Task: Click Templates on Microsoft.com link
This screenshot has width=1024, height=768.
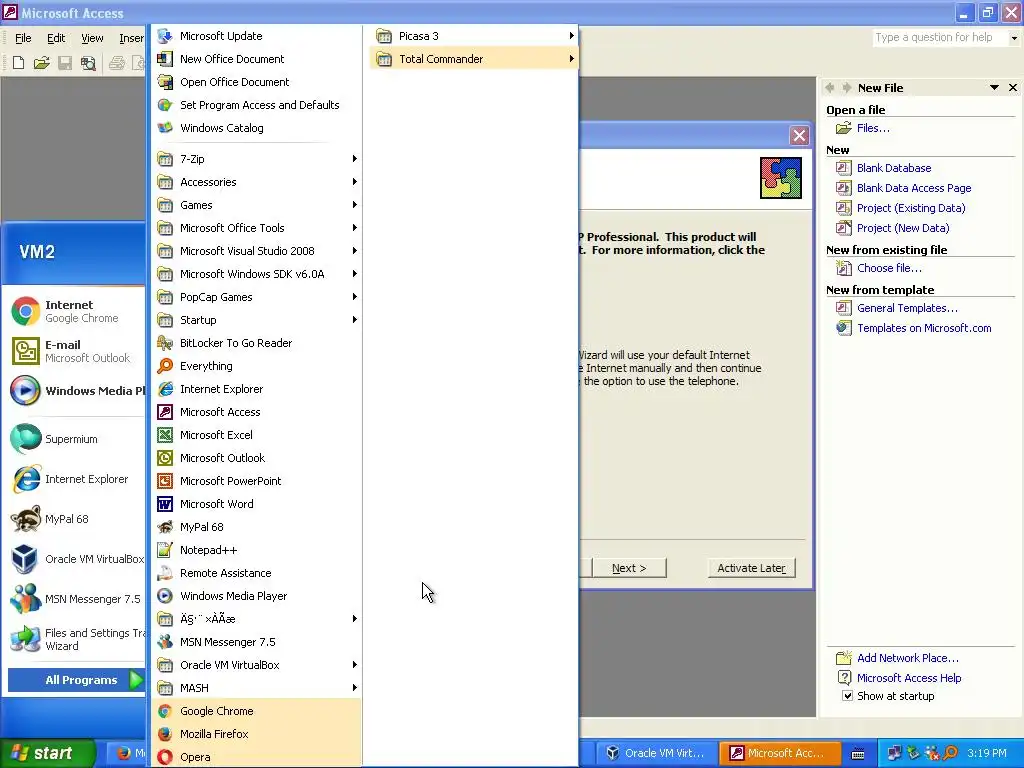Action: pyautogui.click(x=924, y=328)
